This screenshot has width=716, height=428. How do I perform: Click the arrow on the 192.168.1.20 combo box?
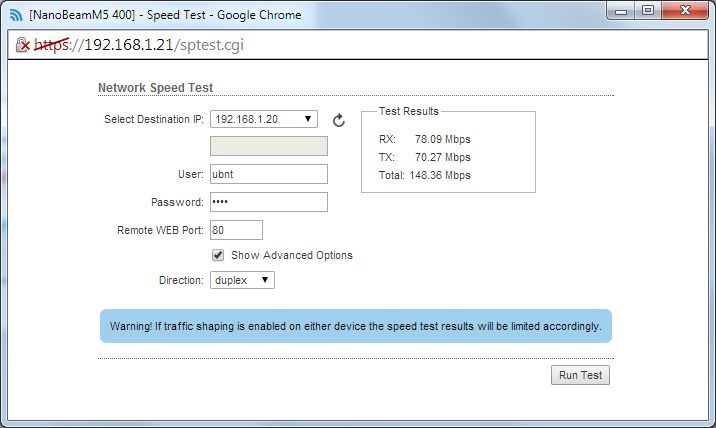pos(308,119)
